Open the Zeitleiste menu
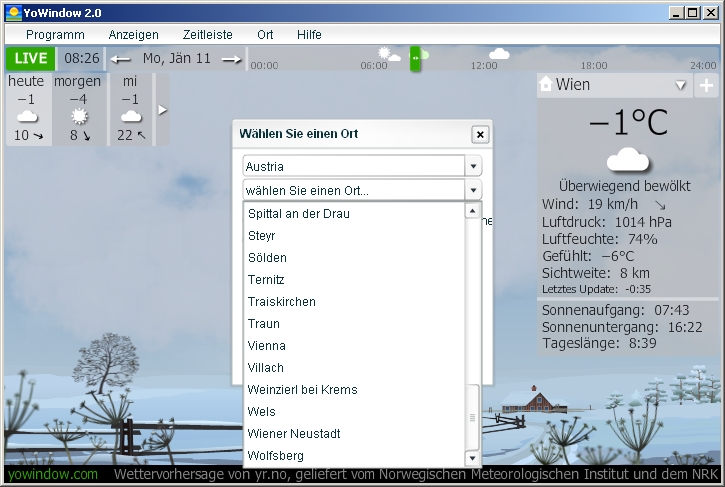The width and height of the screenshot is (725, 487). [x=207, y=34]
